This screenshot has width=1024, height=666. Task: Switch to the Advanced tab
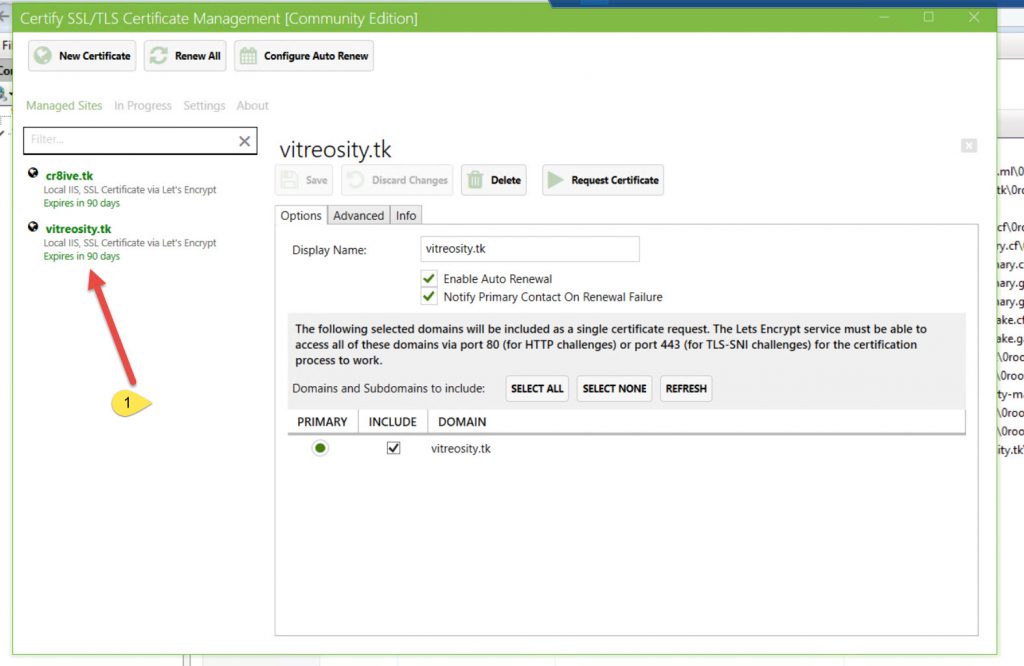click(x=358, y=215)
